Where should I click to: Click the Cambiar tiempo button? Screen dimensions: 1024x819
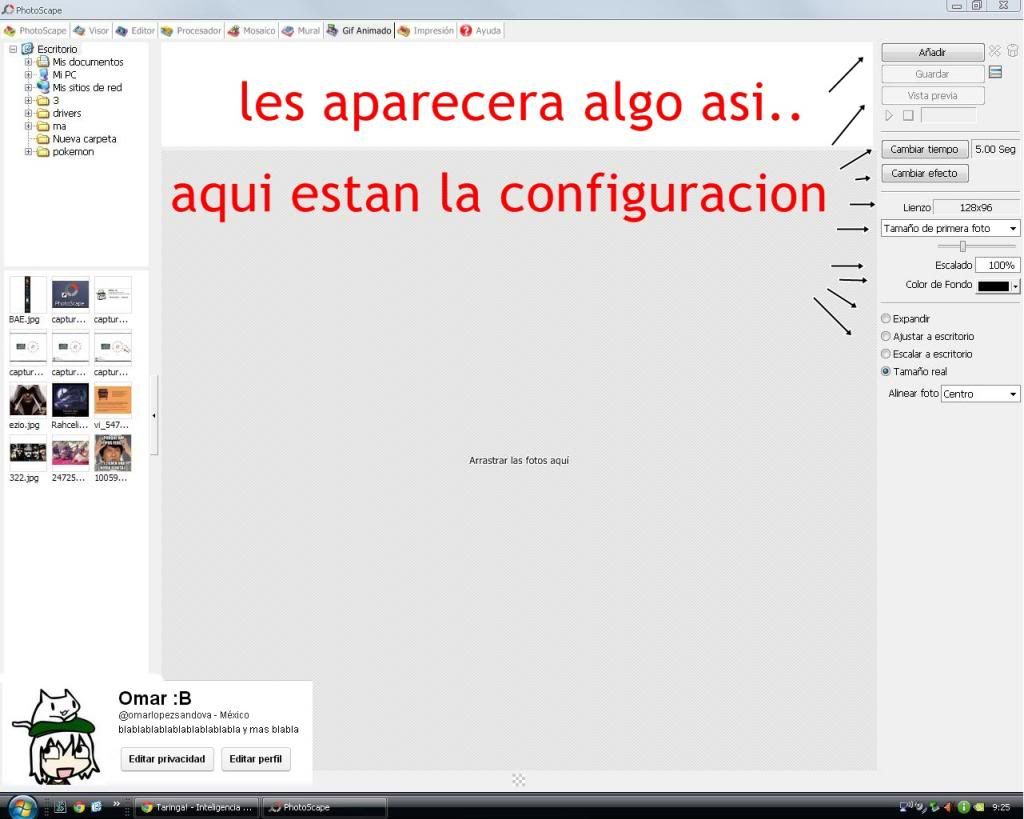click(x=924, y=149)
